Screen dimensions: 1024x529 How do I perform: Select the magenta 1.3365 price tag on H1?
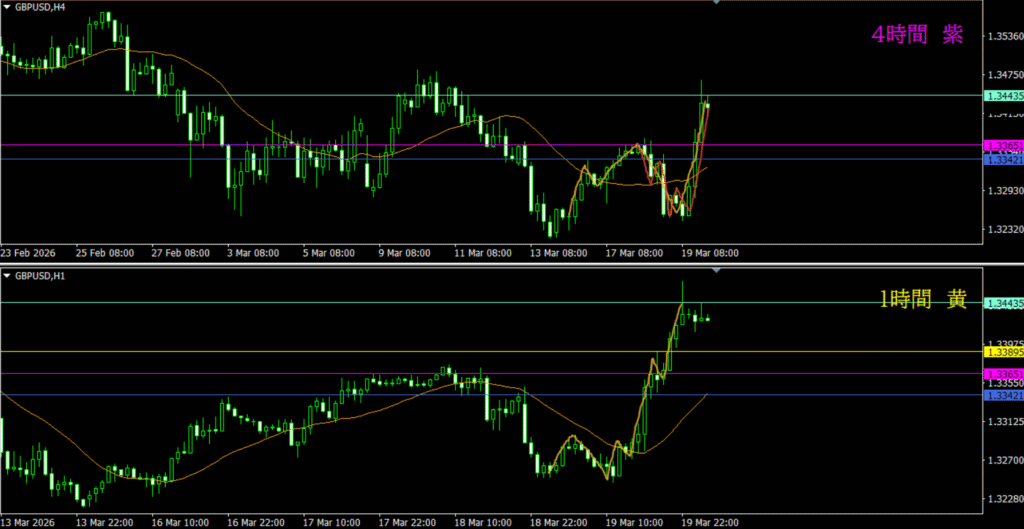coord(1004,374)
